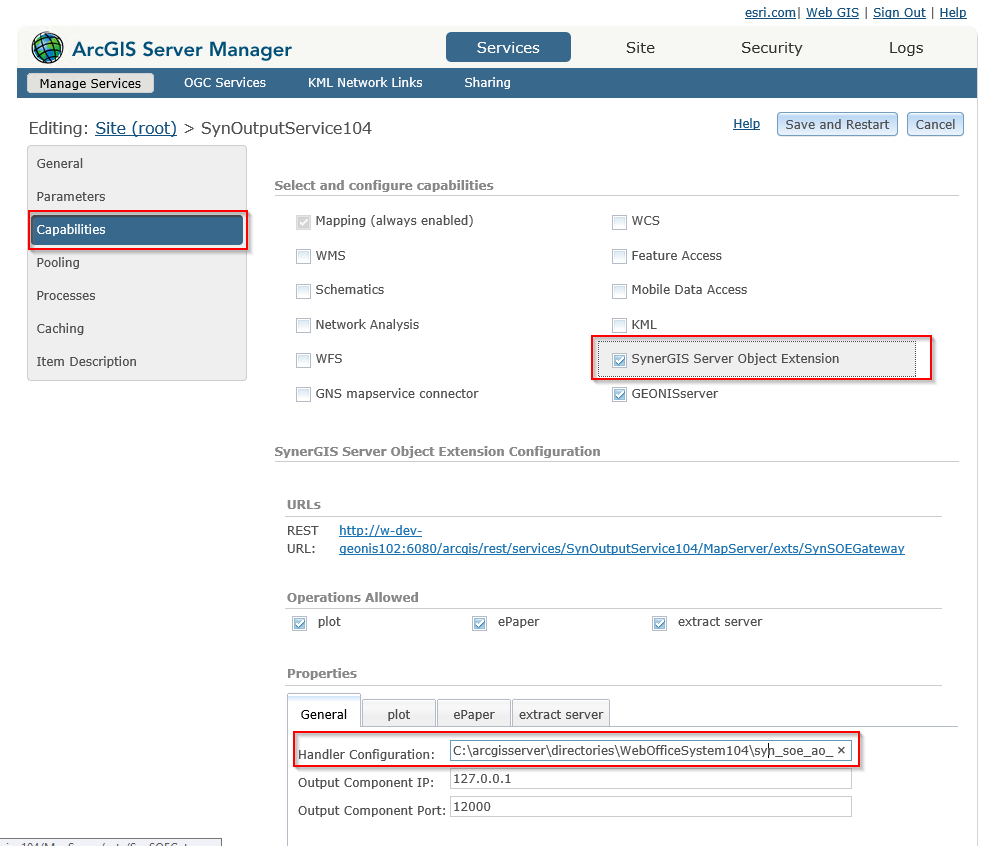
Task: Open the Logs section
Action: 905,47
